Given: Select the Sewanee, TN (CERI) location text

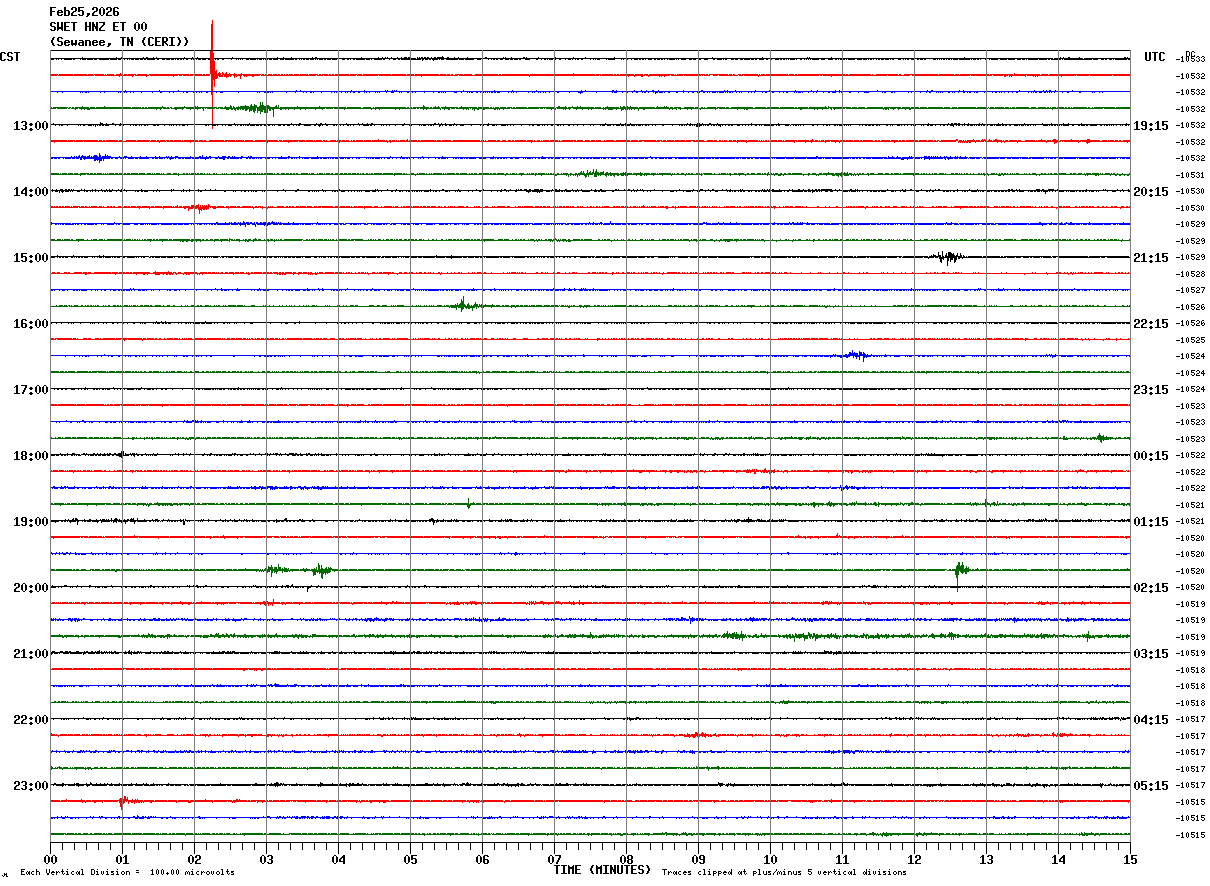Looking at the screenshot, I should 119,42.
